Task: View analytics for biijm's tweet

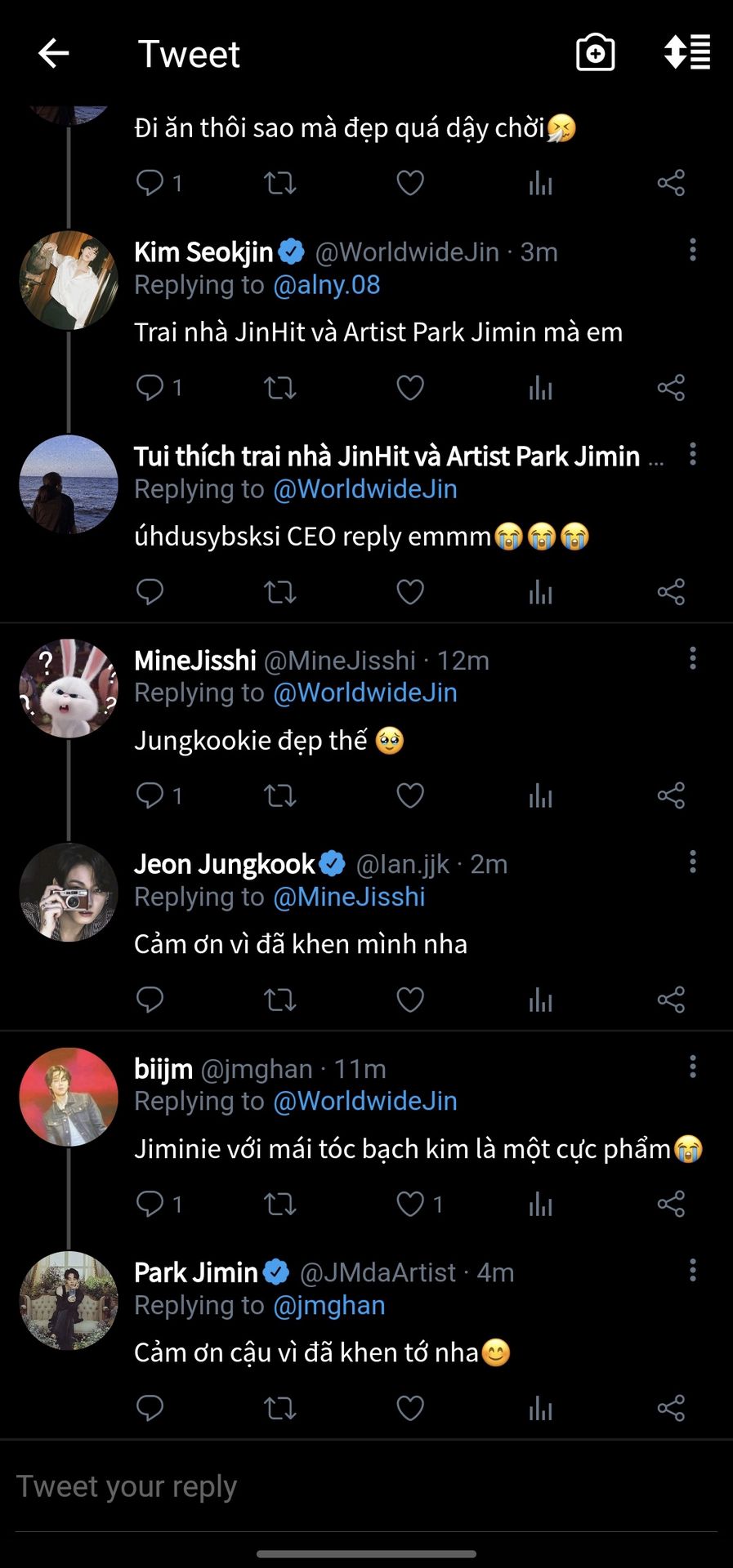Action: [x=540, y=1204]
